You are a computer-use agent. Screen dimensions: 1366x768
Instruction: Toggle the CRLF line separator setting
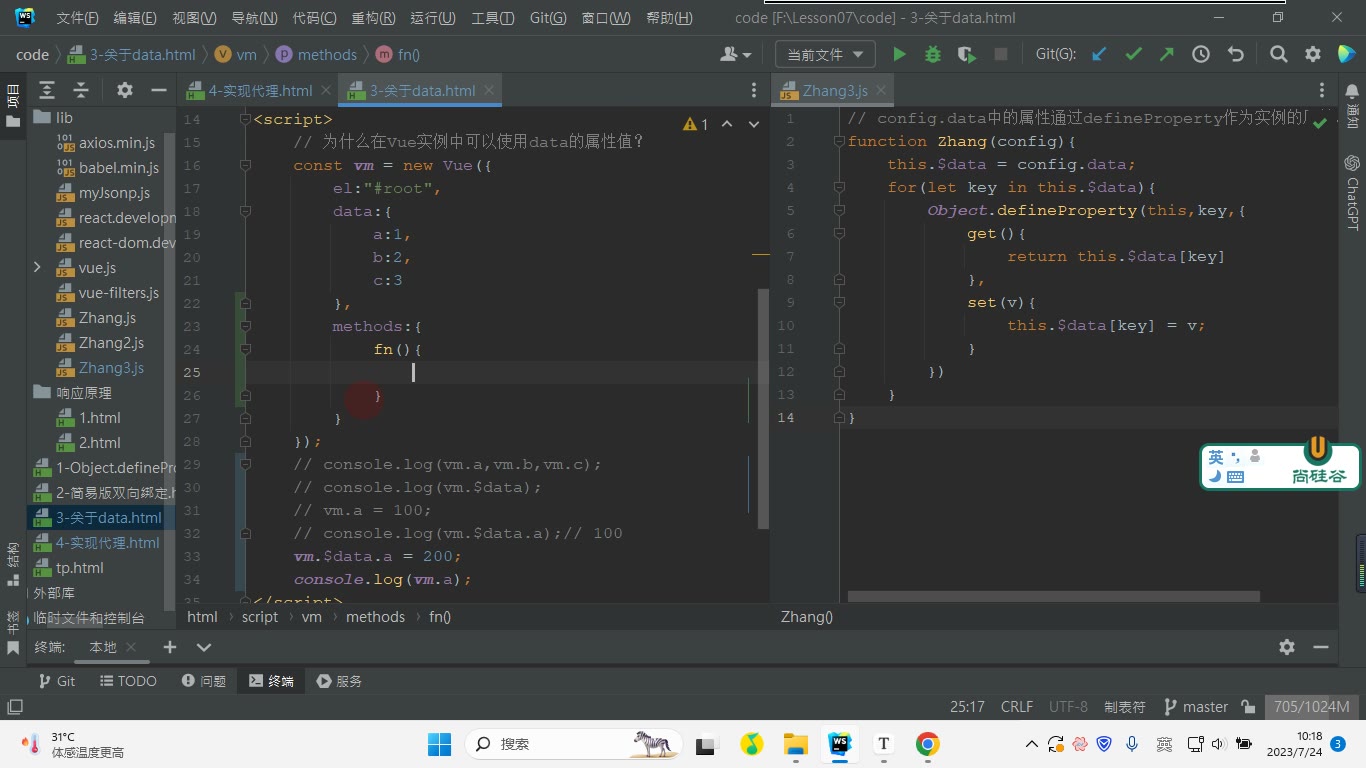(1017, 706)
